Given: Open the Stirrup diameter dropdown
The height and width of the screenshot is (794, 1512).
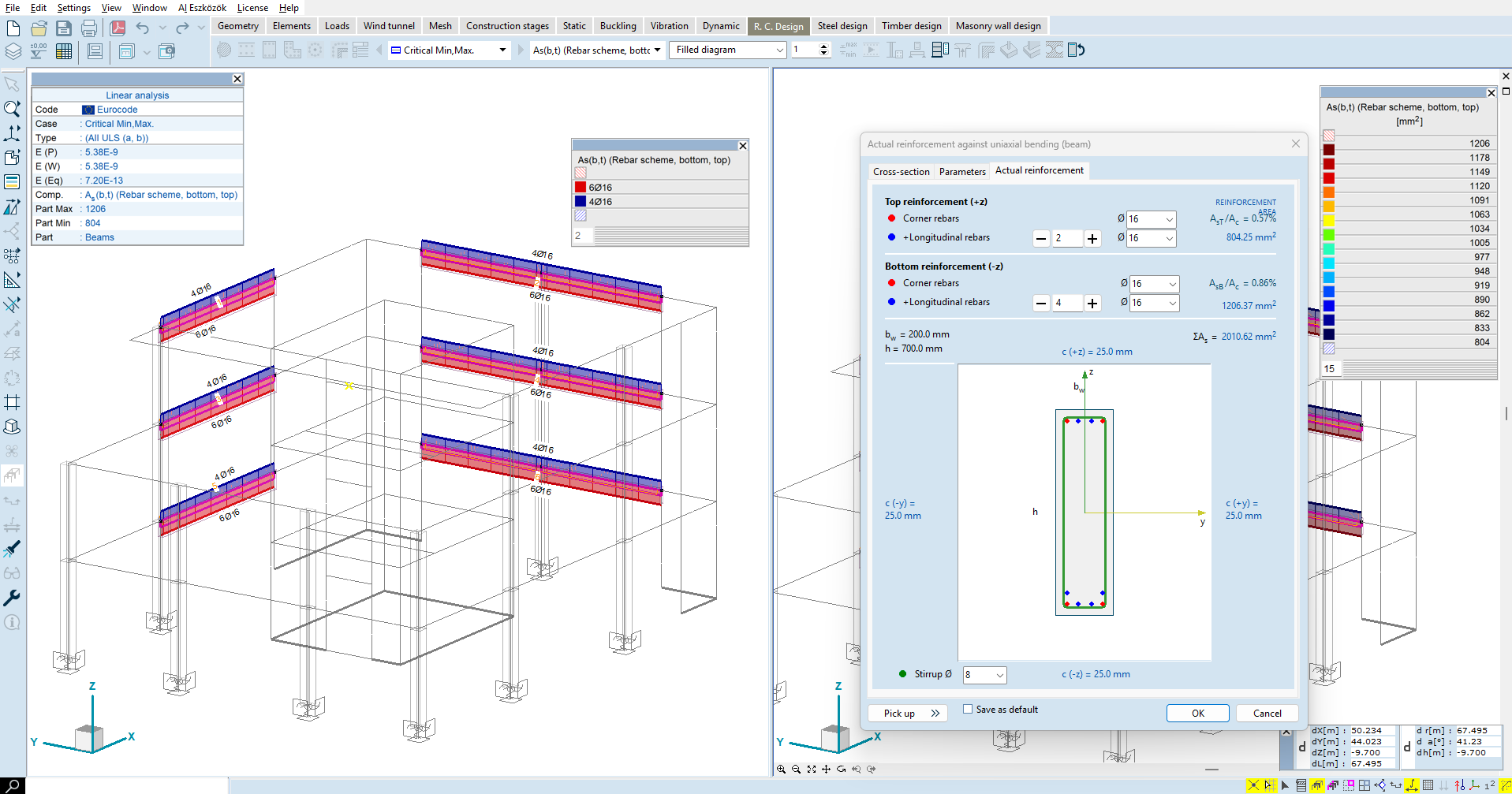Looking at the screenshot, I should 984,675.
